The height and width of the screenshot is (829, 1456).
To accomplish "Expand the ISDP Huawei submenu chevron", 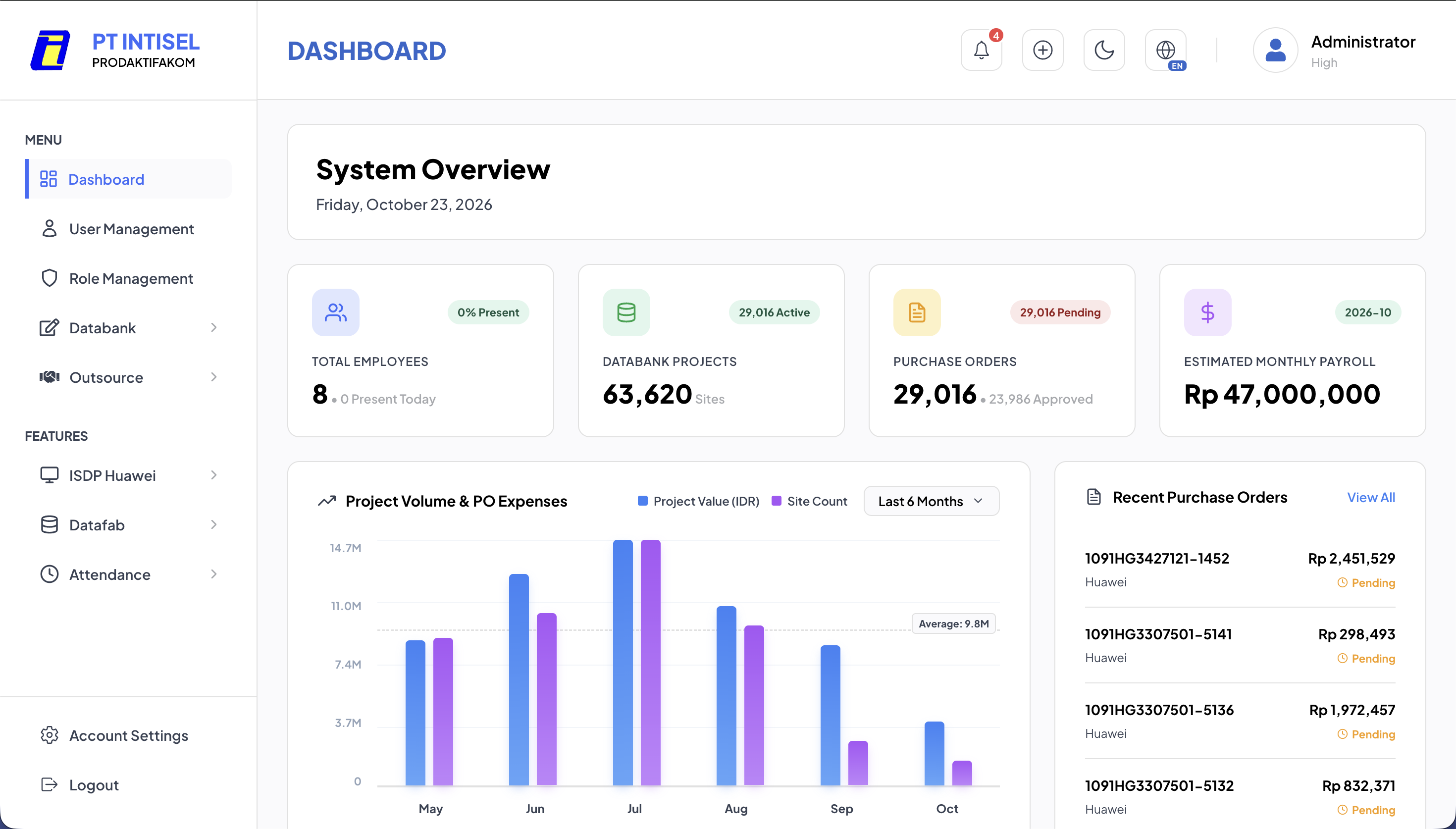I will click(x=214, y=475).
